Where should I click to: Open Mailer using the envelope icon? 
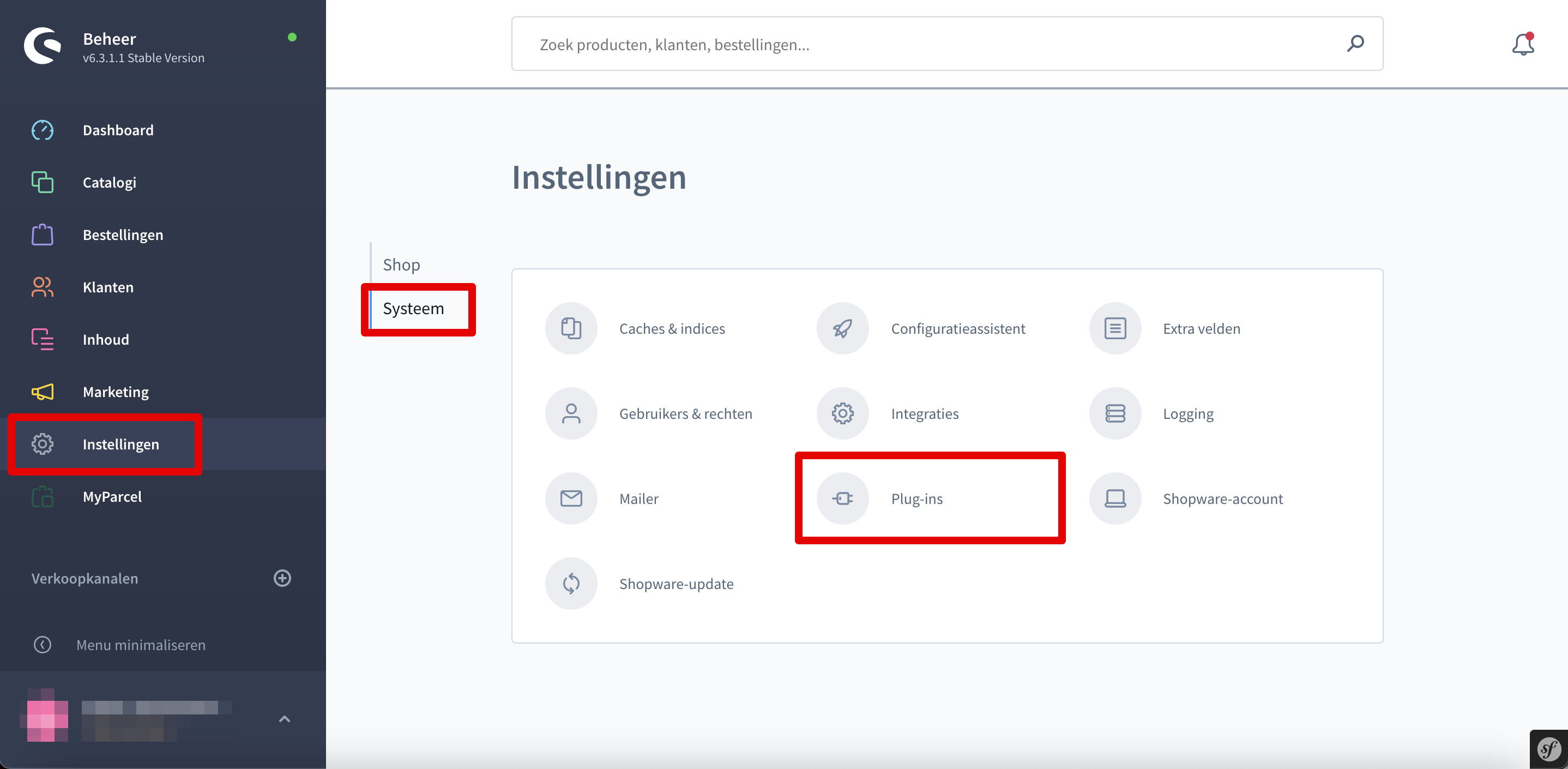[x=571, y=498]
